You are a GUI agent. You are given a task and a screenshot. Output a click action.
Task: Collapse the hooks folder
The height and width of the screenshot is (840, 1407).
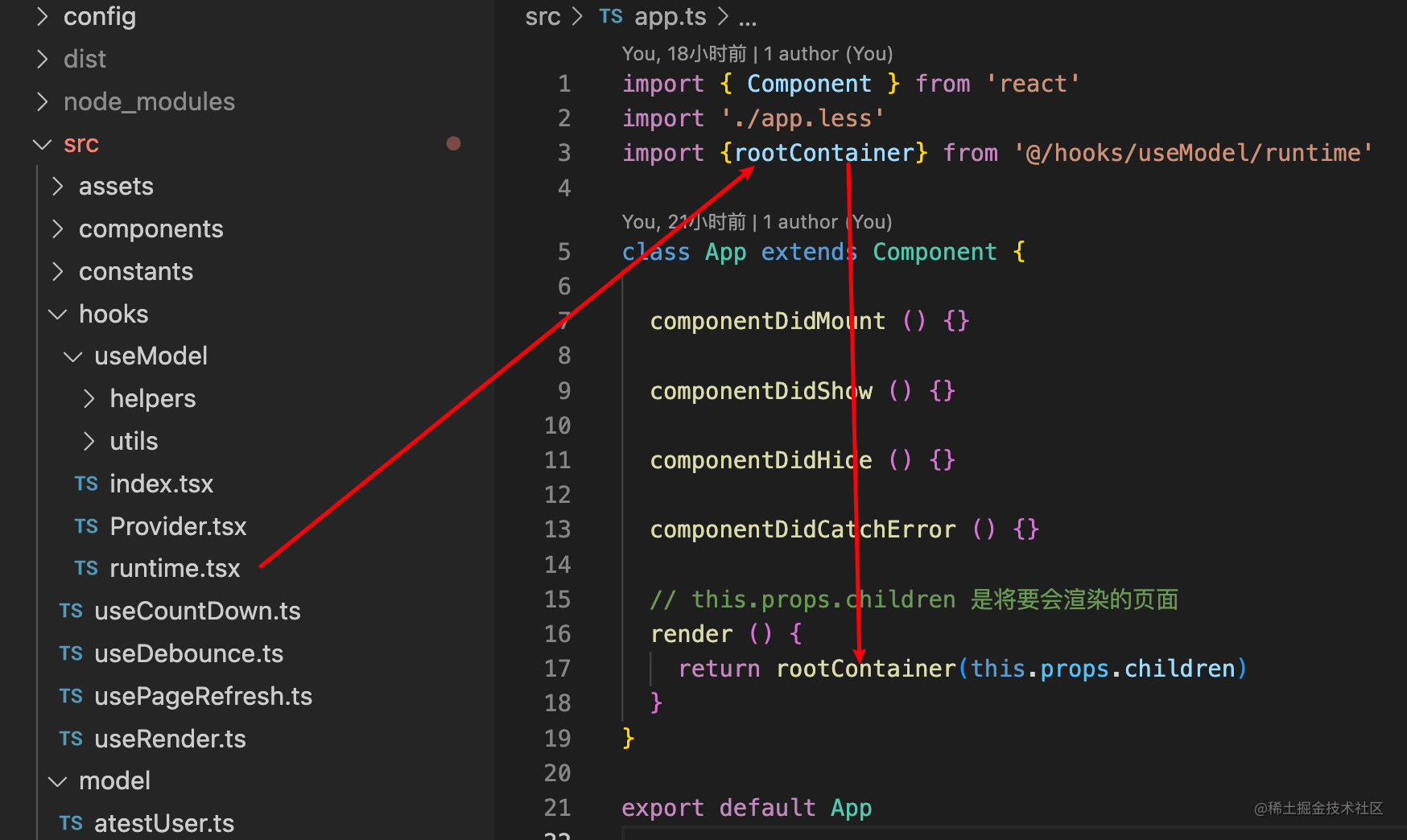click(57, 315)
